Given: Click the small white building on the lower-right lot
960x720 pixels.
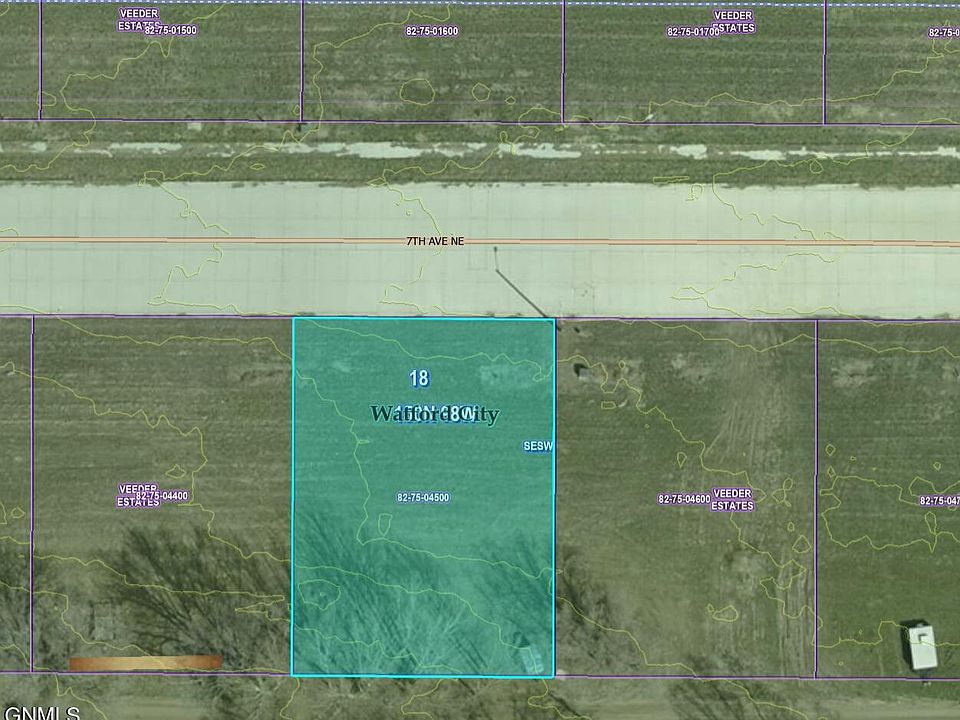Looking at the screenshot, I should point(921,647).
